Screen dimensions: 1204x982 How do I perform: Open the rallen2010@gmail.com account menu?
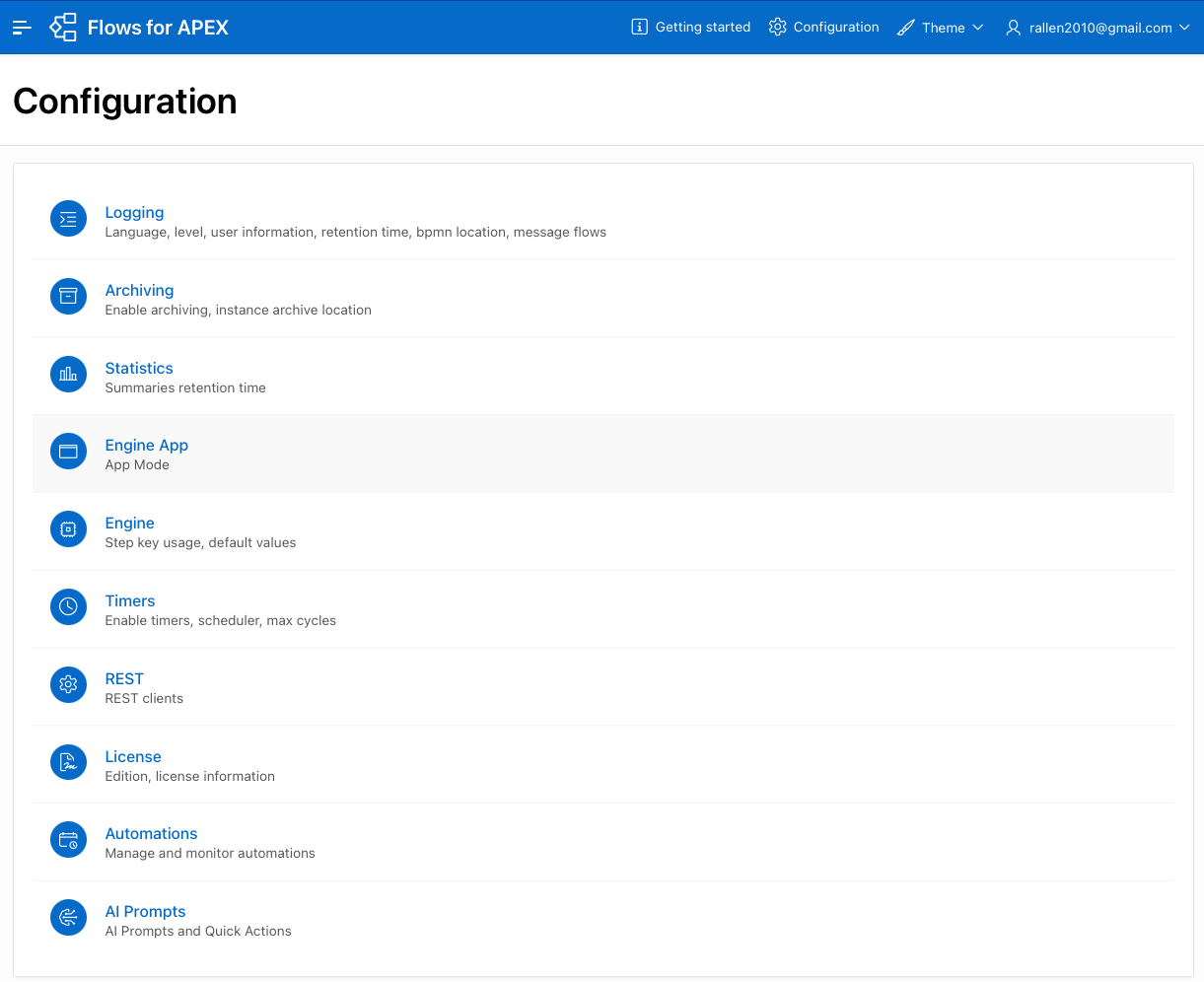[1098, 28]
